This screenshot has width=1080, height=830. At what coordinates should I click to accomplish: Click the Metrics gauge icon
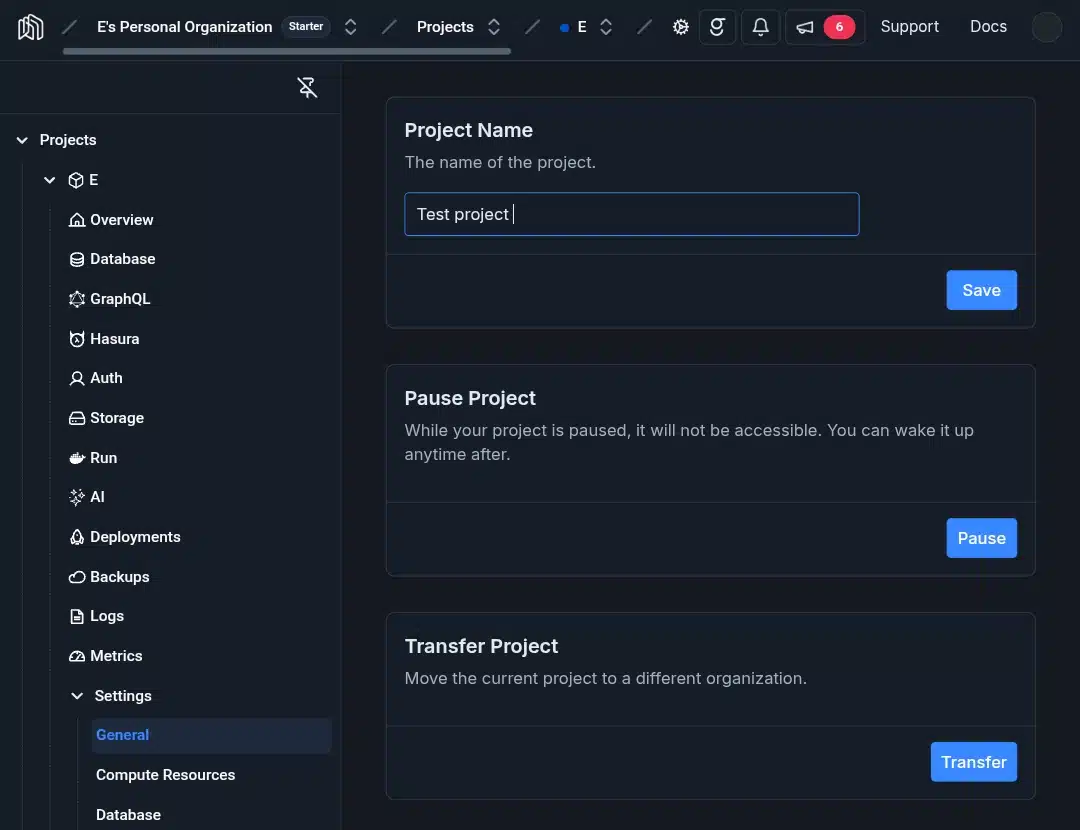point(76,656)
